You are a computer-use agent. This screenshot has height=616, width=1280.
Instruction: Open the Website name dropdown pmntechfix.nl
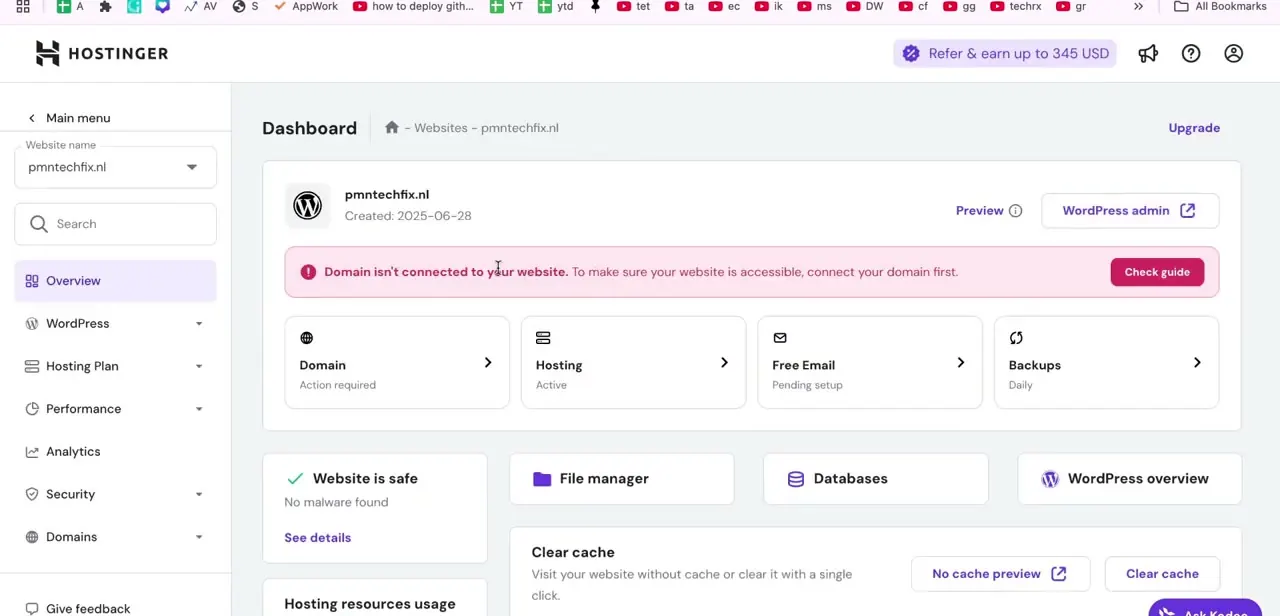(x=115, y=167)
